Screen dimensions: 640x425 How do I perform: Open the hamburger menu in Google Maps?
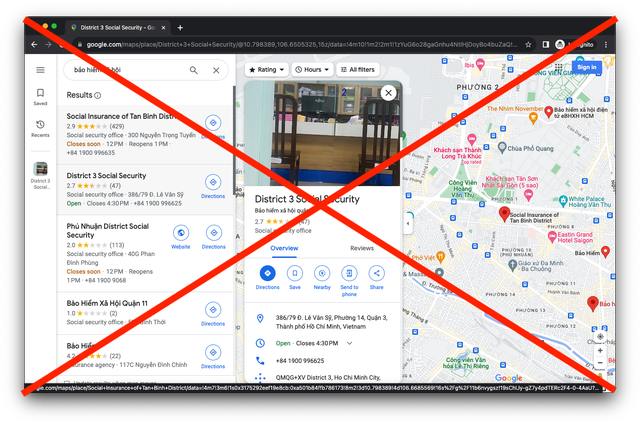click(40, 70)
